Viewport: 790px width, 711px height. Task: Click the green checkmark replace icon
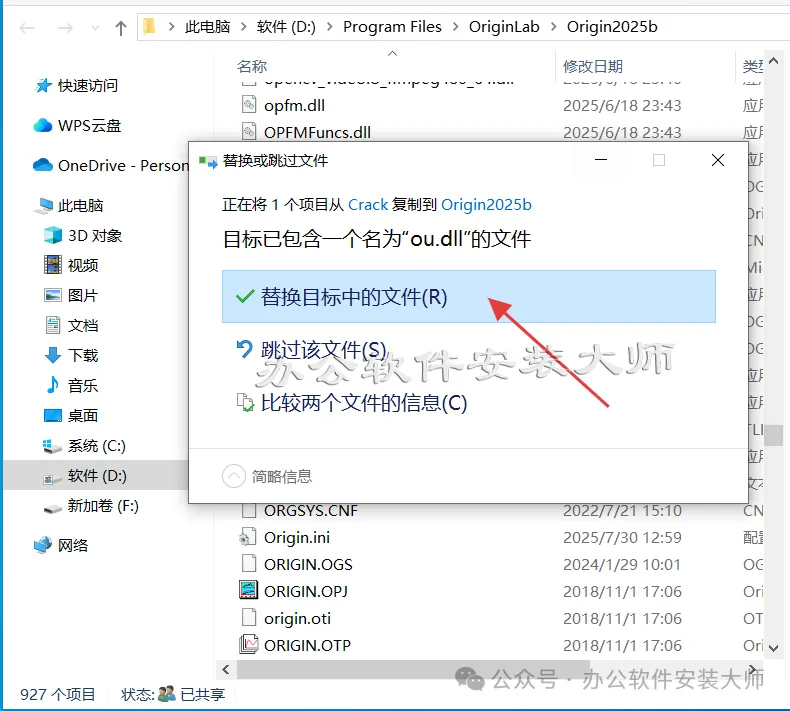coord(245,297)
